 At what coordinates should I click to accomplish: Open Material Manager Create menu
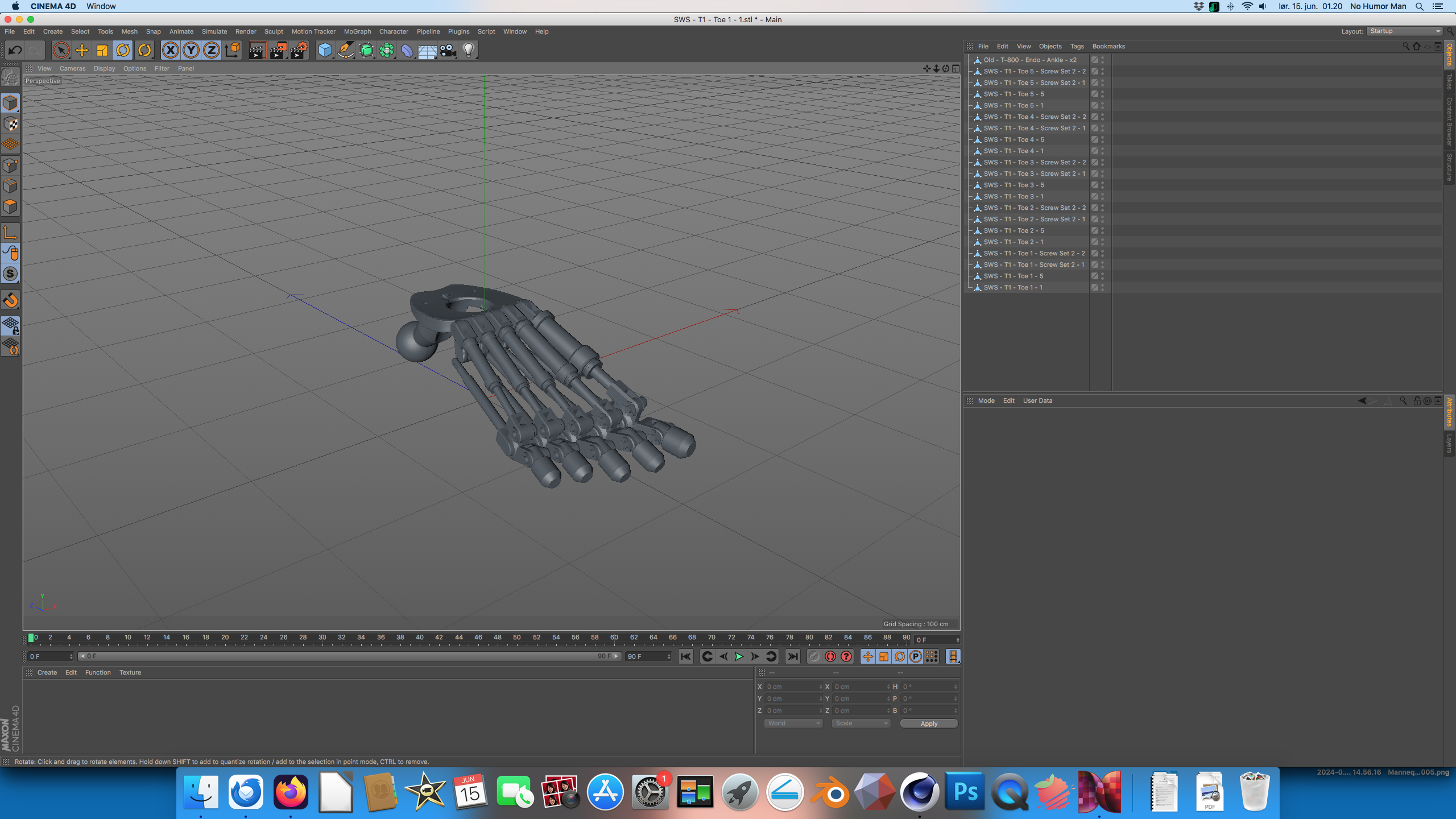[x=47, y=672]
